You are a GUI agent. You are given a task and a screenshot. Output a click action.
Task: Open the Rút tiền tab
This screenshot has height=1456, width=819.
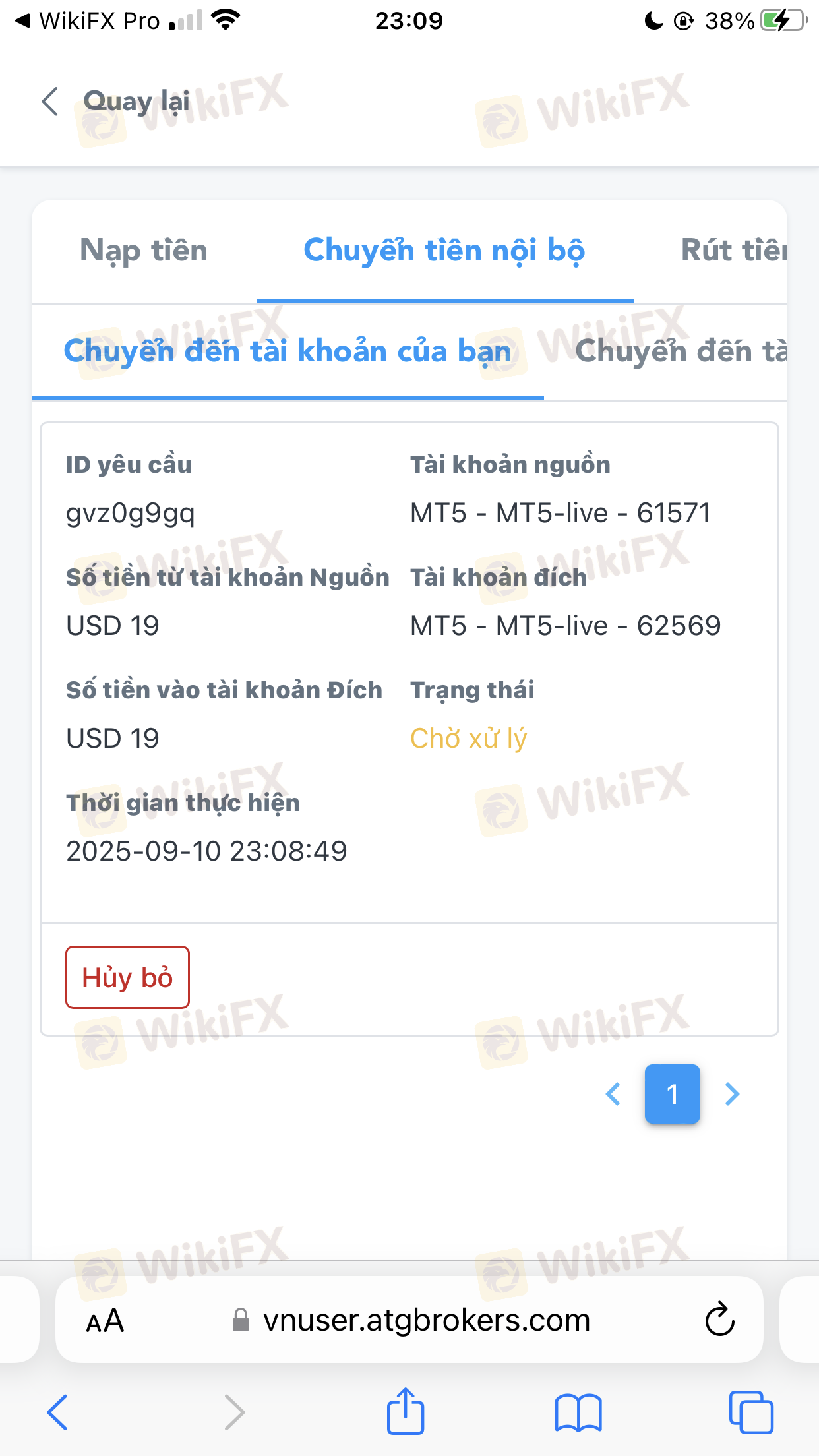(x=734, y=251)
